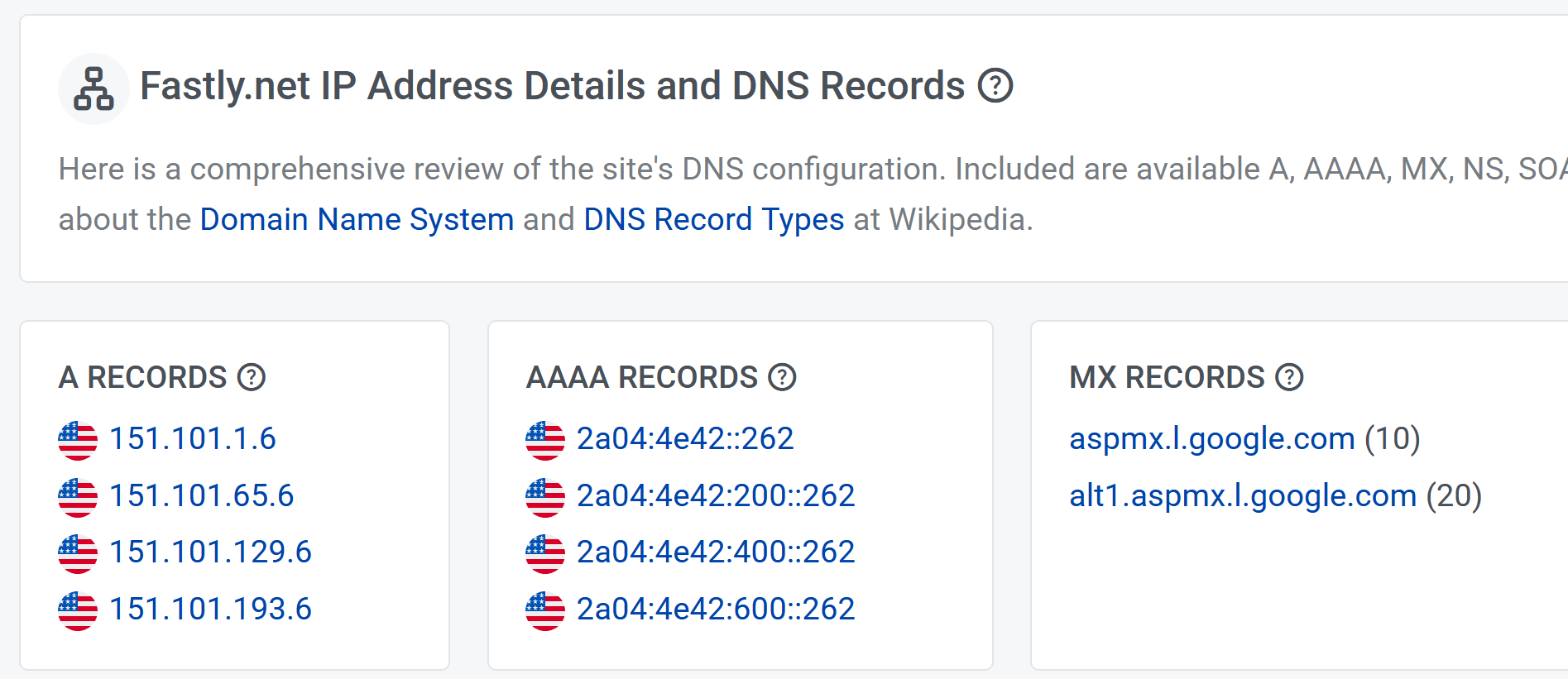Click the Fastly.net IP Address Details heading
Viewport: 1568px width, 679px height.
(x=553, y=85)
